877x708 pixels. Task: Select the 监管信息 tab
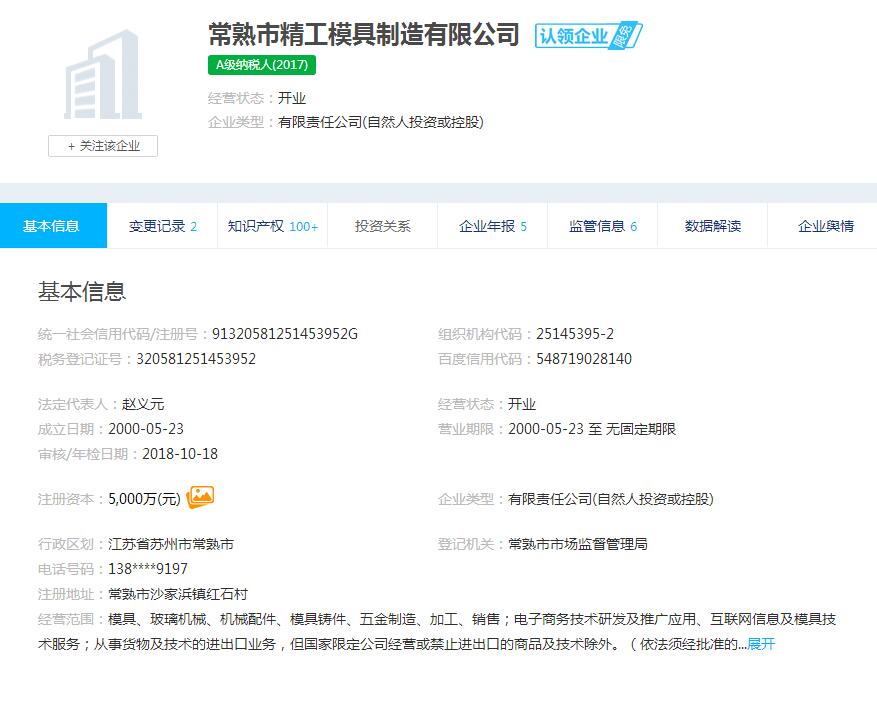602,226
